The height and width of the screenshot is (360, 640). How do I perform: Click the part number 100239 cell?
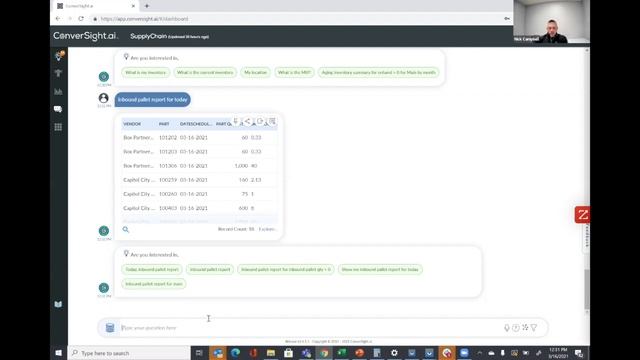168,180
